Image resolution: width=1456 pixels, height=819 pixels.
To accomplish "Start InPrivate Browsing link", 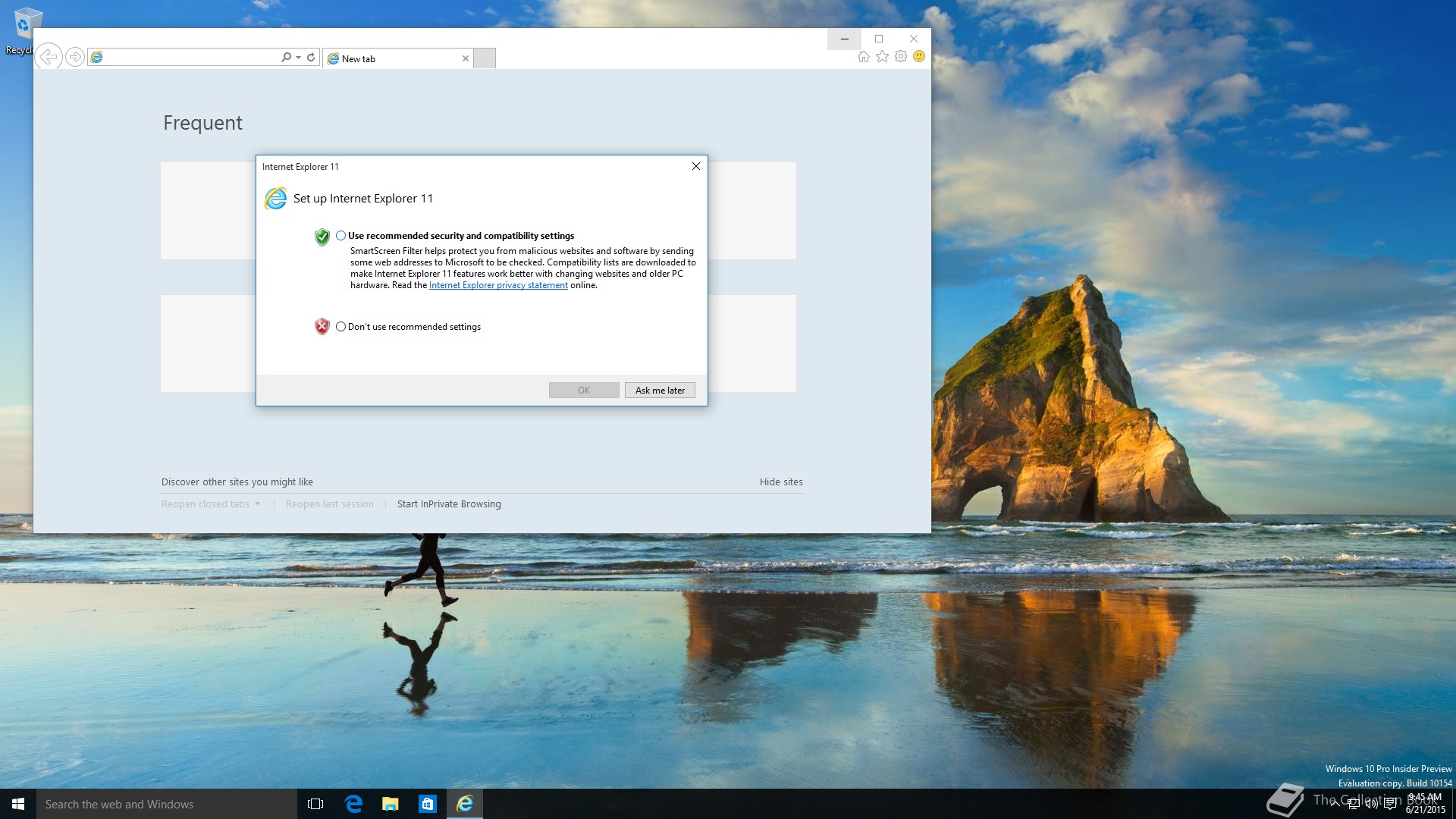I will pos(449,504).
